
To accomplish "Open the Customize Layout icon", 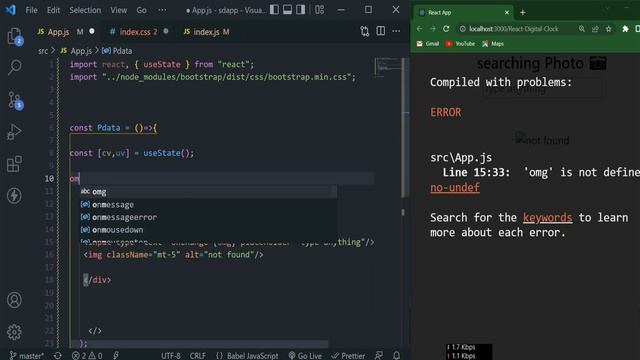I will (320, 10).
